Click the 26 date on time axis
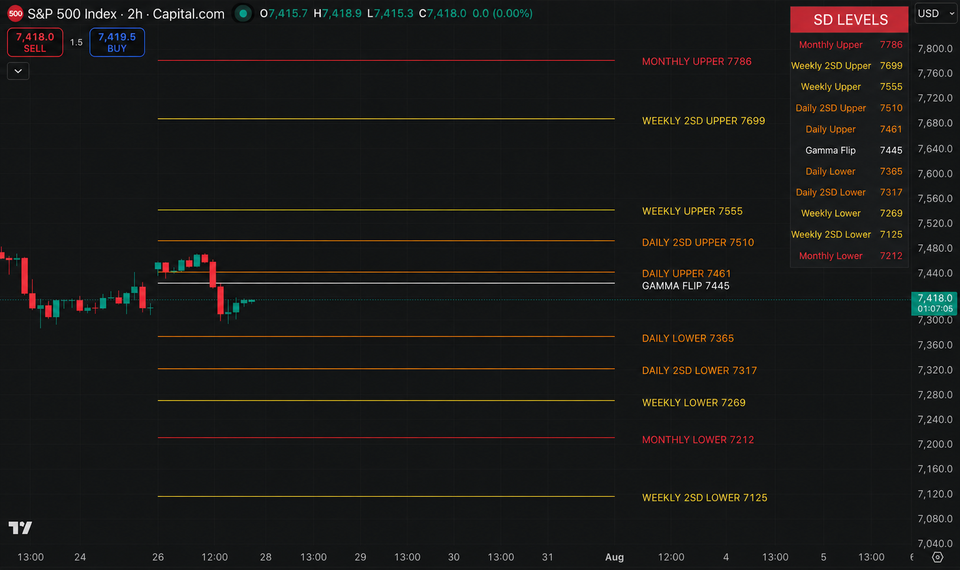960x570 pixels. point(158,557)
